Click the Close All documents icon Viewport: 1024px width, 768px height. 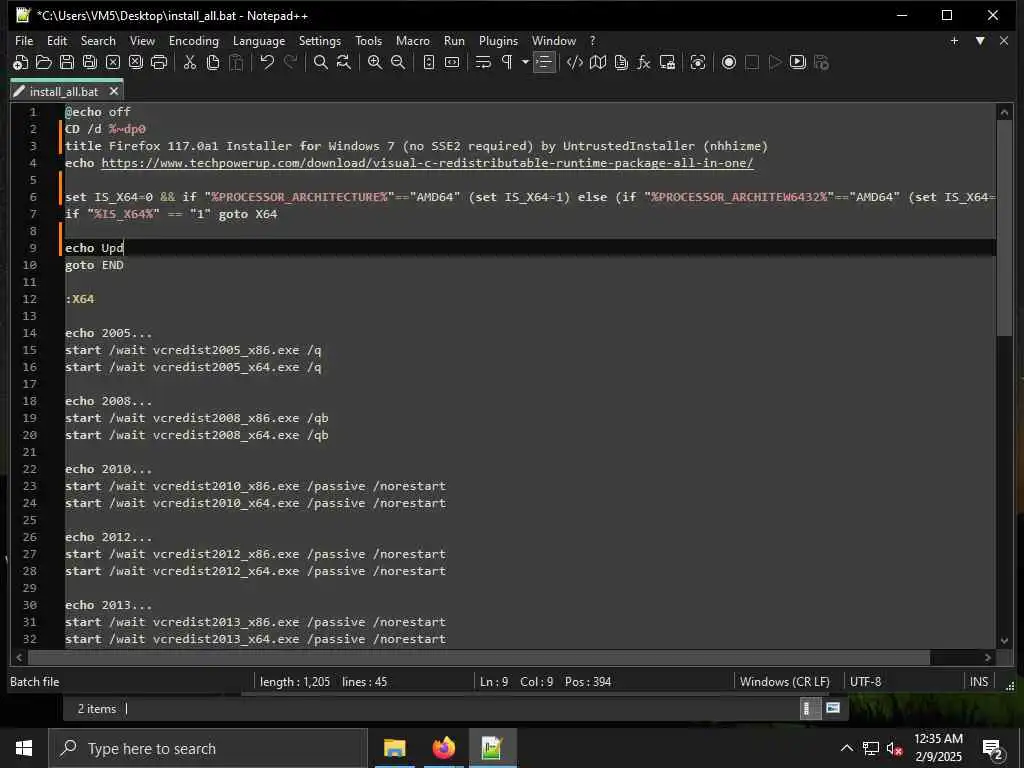pyautogui.click(x=136, y=63)
